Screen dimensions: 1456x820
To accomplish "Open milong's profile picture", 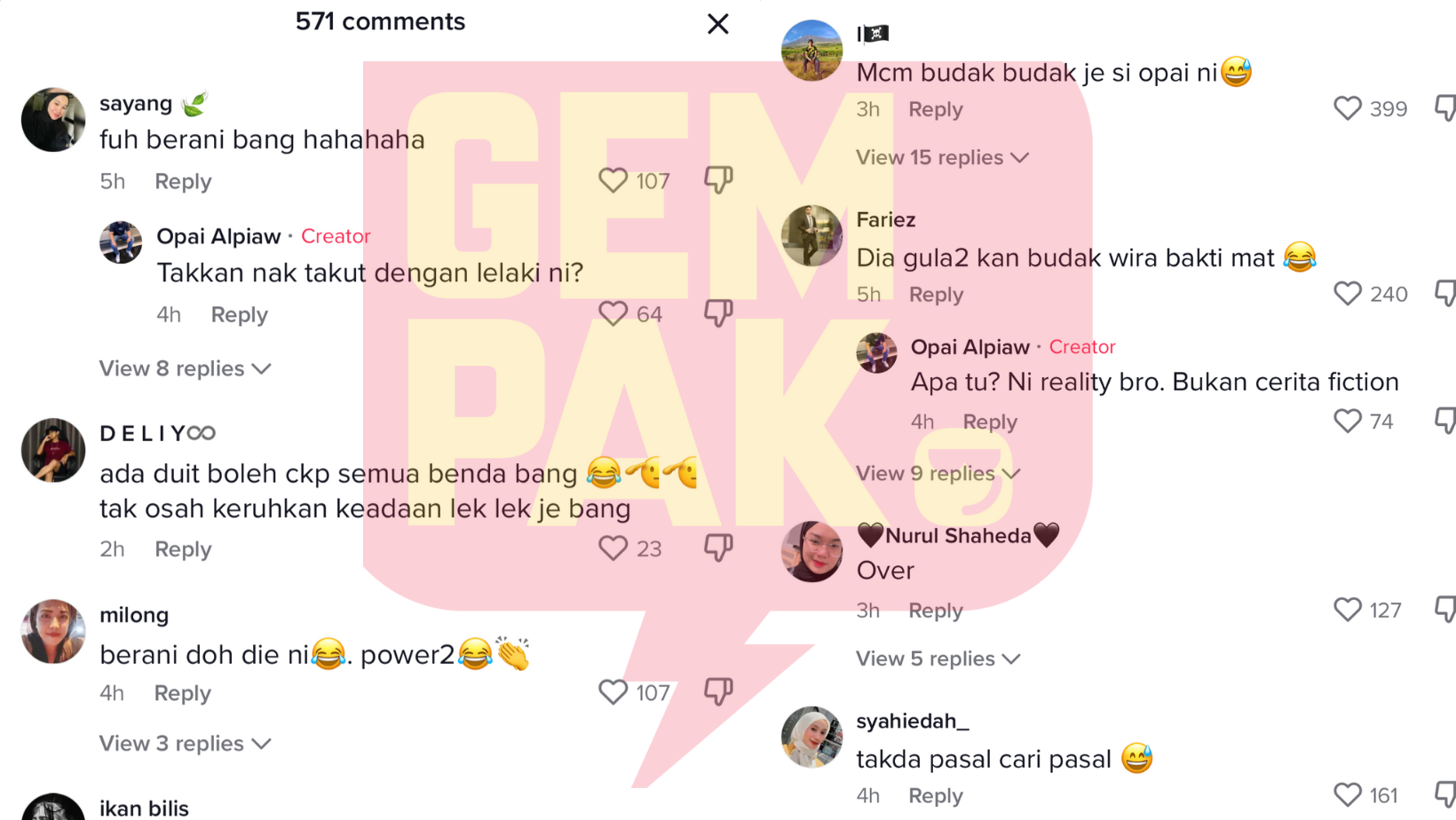I will point(53,631).
